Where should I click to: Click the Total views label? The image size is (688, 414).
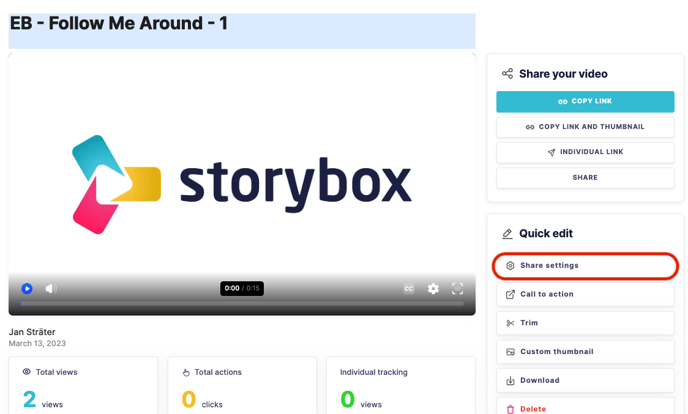(56, 372)
